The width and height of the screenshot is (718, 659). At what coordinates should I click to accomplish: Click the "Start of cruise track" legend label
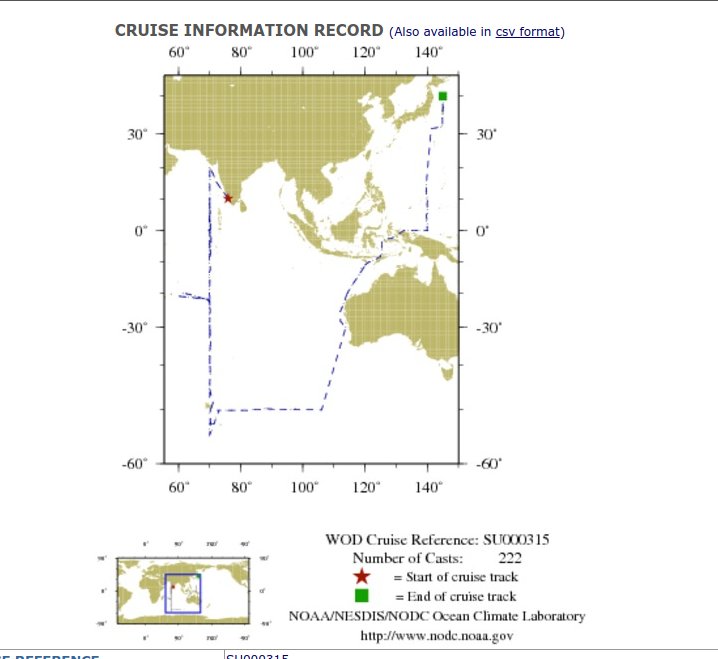[x=455, y=577]
